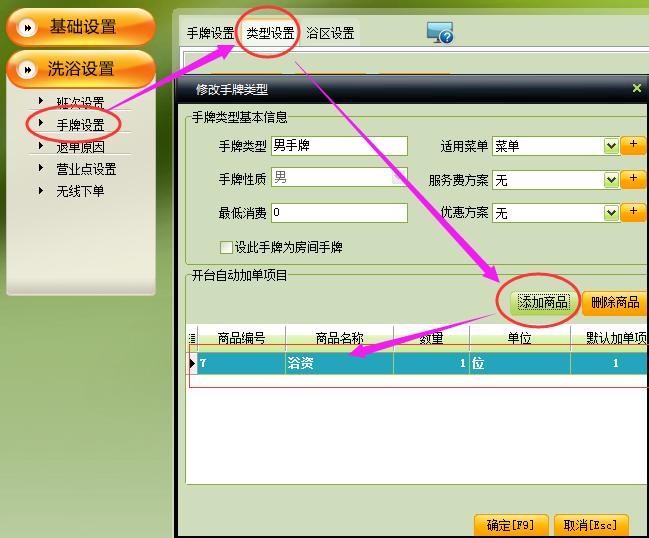Switch to the 手牌设置 tab

[x=210, y=33]
